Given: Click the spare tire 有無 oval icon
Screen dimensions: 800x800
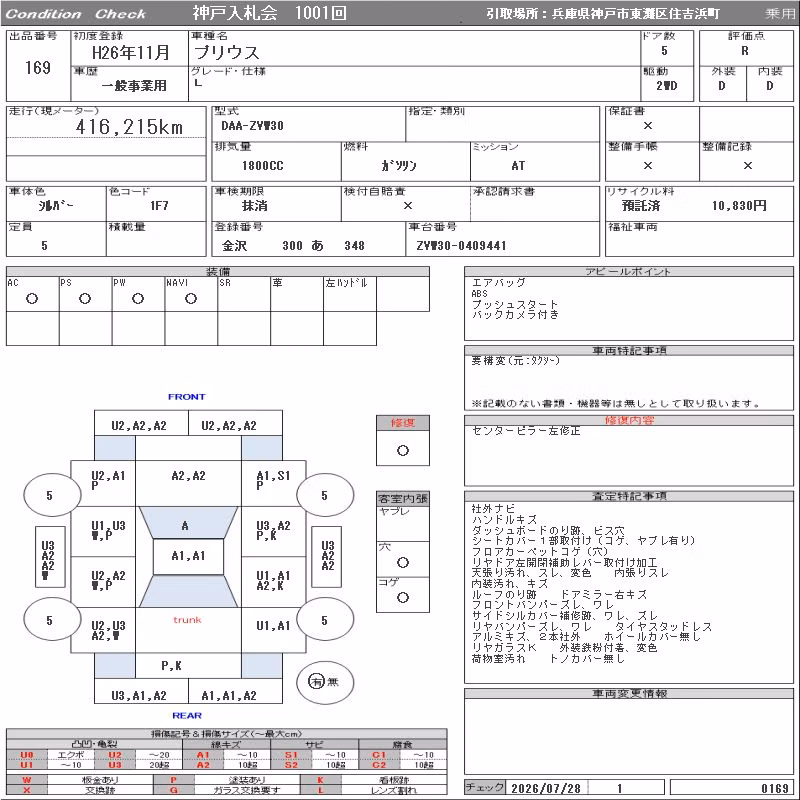Looking at the screenshot, I should click(325, 682).
